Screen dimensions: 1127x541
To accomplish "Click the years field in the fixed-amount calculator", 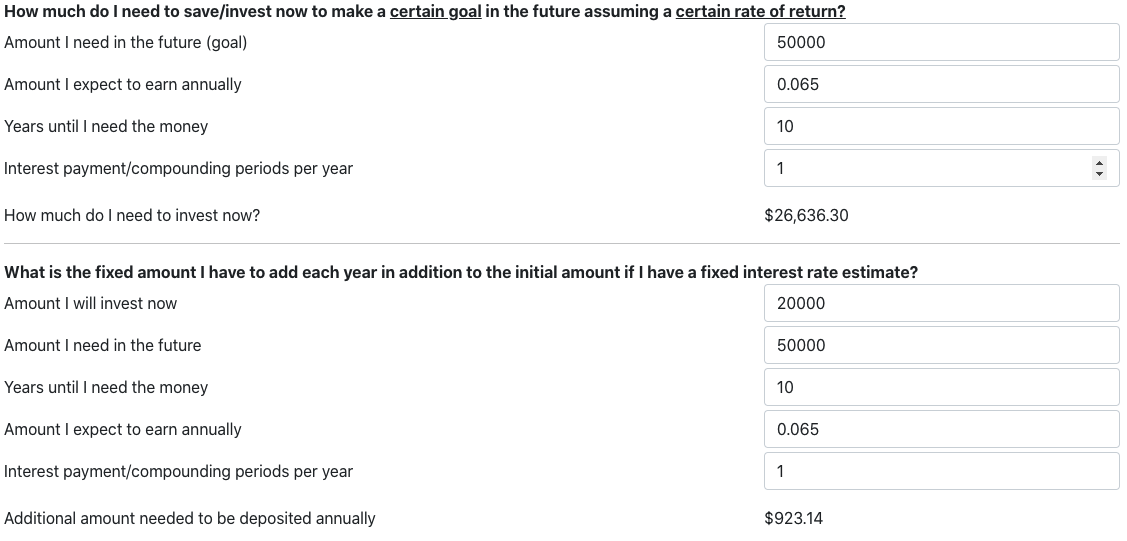I will pos(942,387).
